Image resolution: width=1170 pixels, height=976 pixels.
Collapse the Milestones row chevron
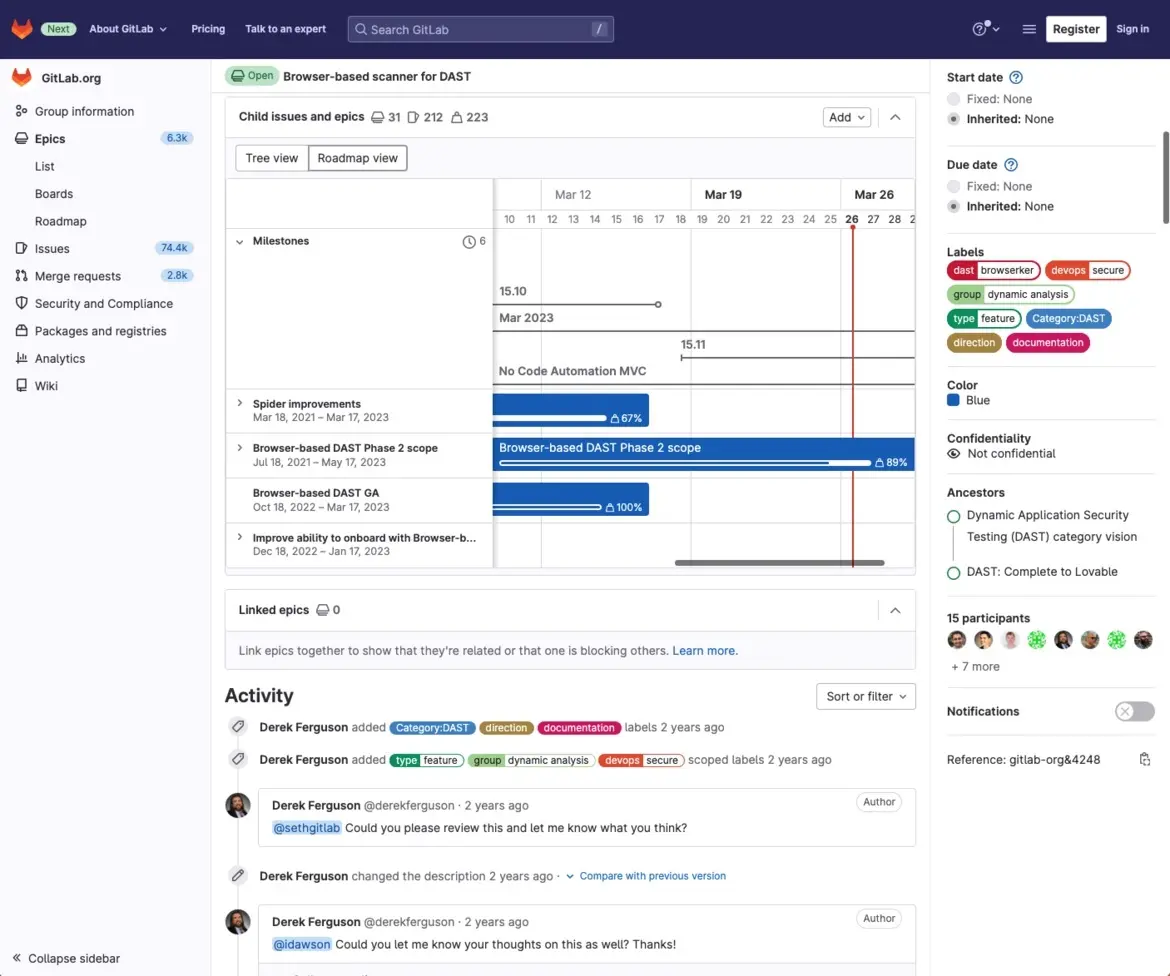(x=240, y=242)
